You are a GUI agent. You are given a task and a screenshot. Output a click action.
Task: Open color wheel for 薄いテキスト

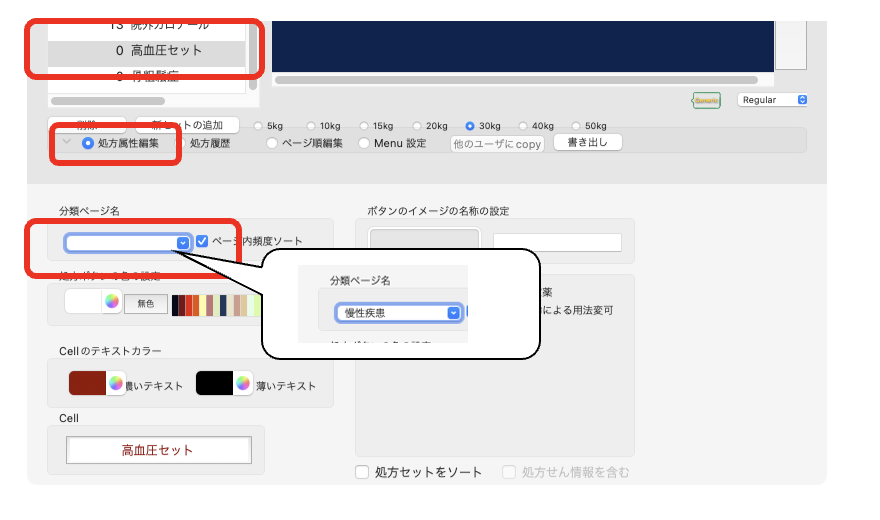(x=242, y=383)
